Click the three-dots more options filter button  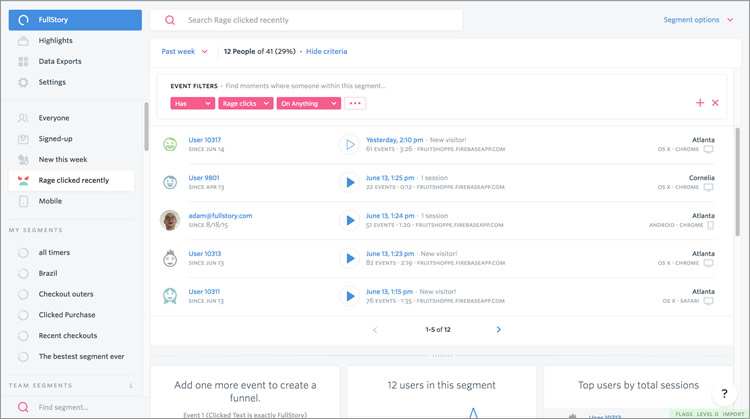click(x=355, y=103)
